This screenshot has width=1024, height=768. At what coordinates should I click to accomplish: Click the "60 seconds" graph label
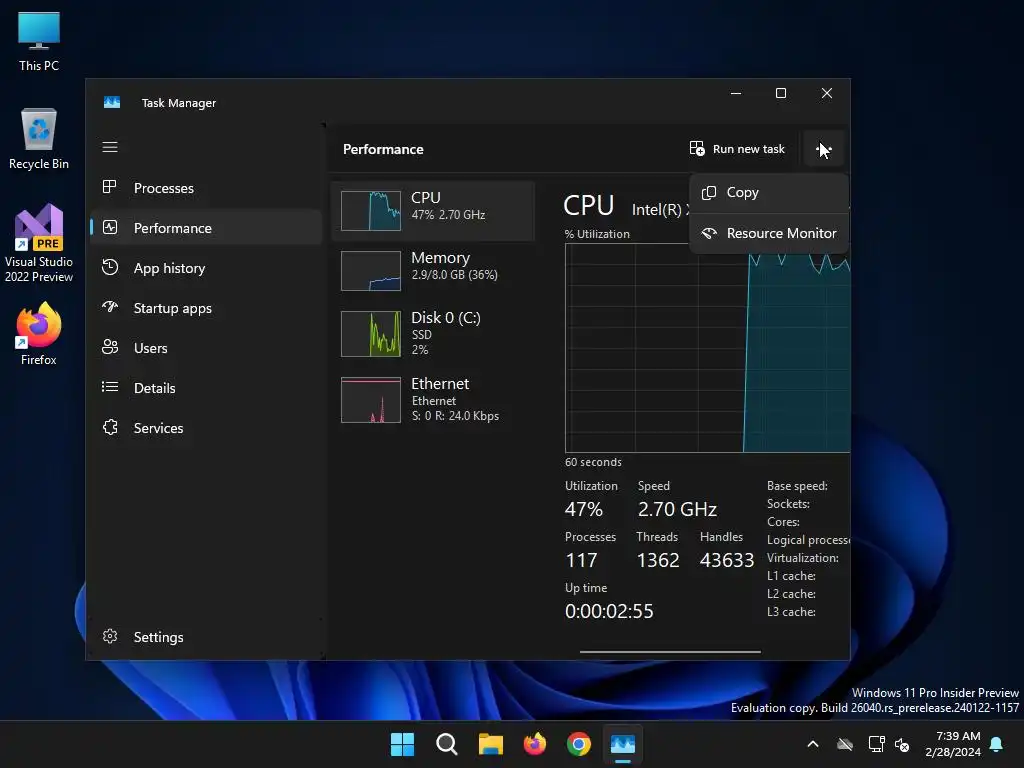point(593,462)
